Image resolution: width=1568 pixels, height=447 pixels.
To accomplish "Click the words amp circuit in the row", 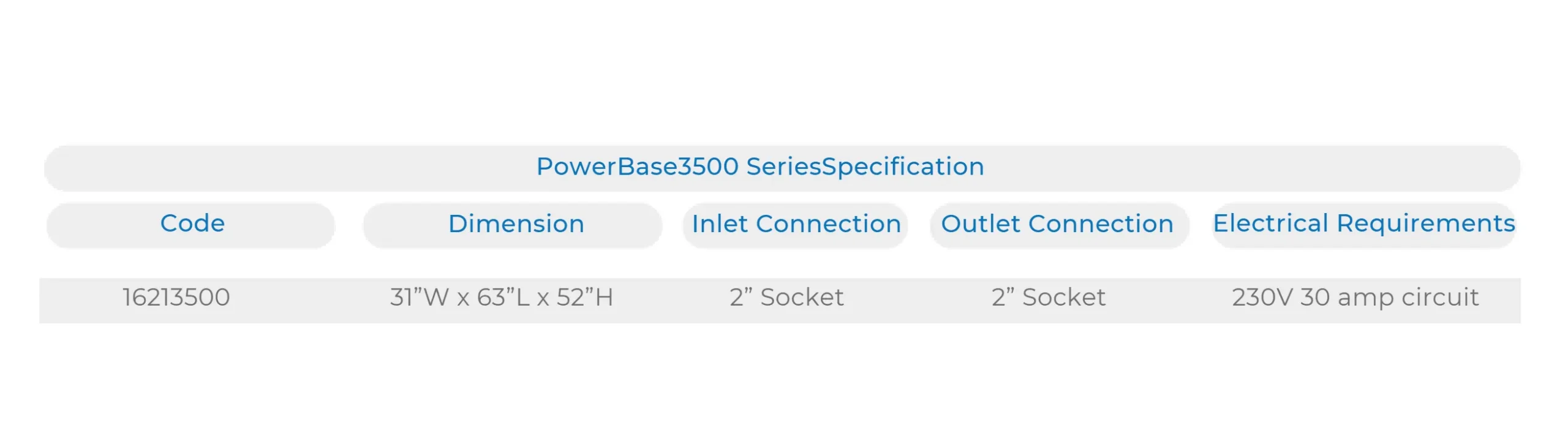I will pos(1408,298).
